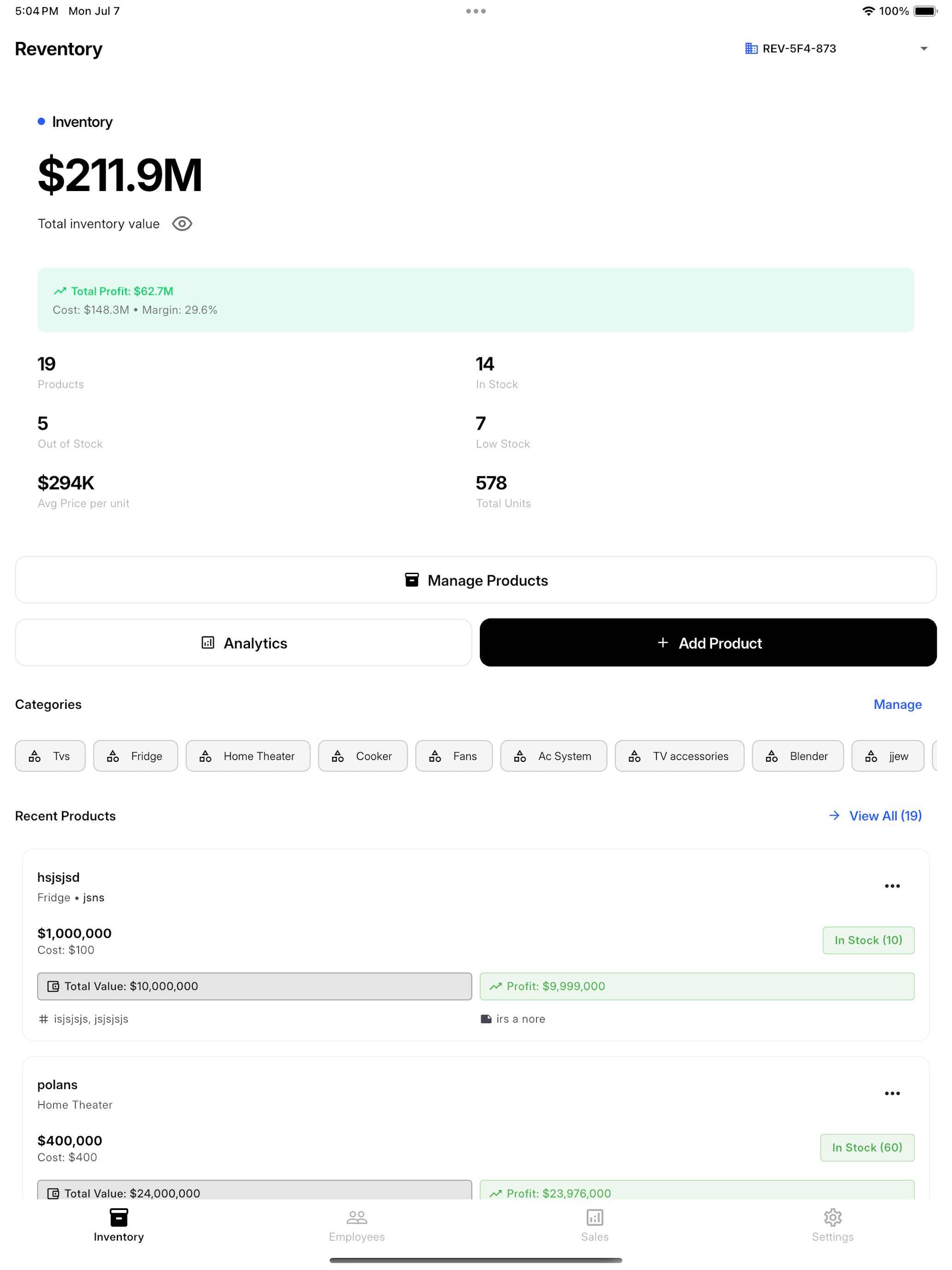Open the REV-5F4-873 store dropdown

pos(835,49)
